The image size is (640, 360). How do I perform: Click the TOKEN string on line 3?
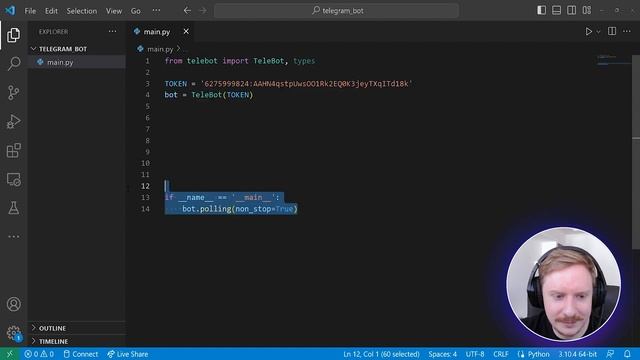point(306,84)
